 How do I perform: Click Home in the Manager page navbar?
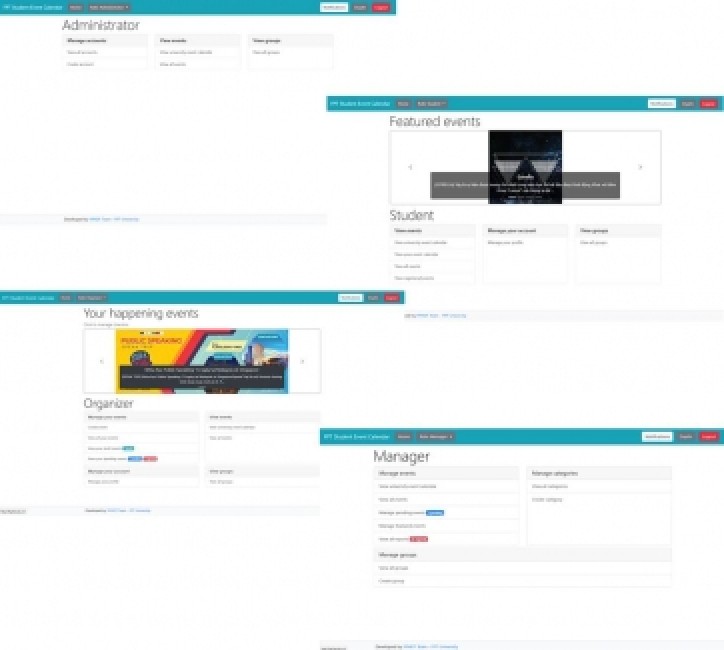404,437
